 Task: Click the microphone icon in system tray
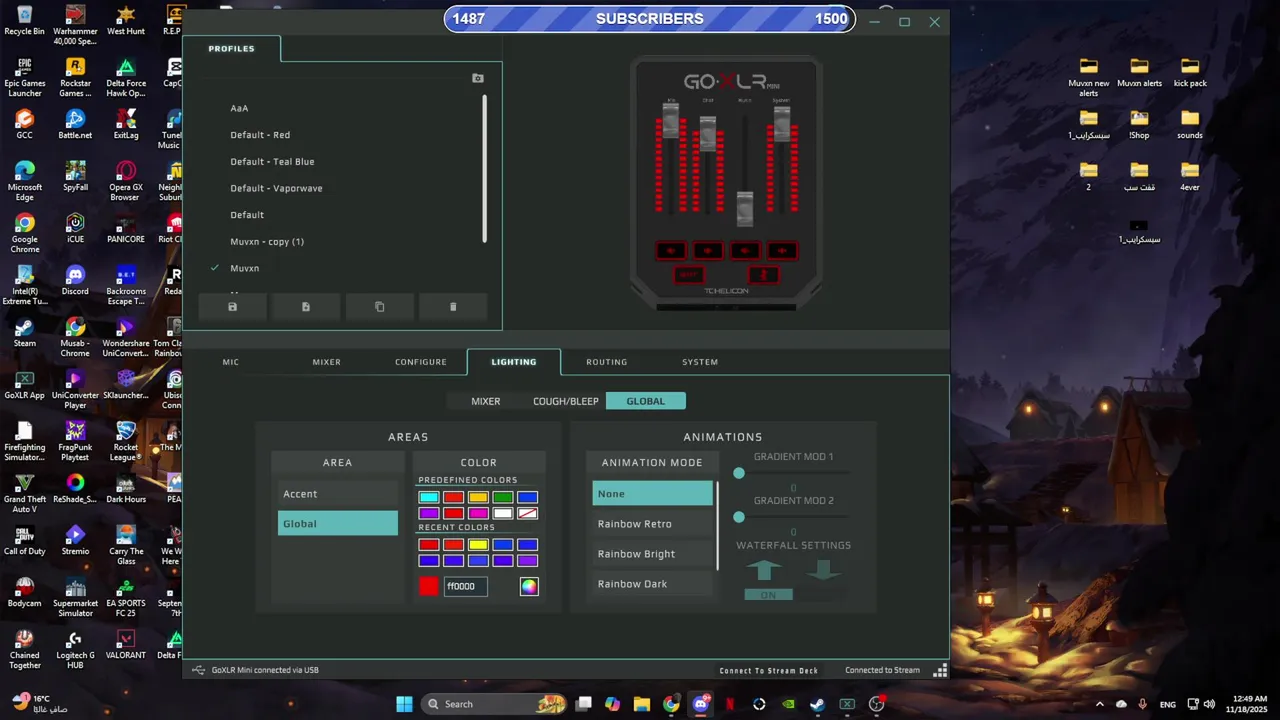click(x=1143, y=704)
